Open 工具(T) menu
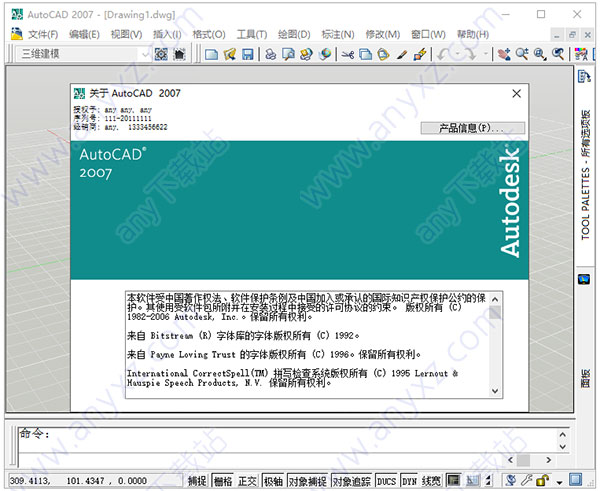The width and height of the screenshot is (600, 491). (251, 35)
